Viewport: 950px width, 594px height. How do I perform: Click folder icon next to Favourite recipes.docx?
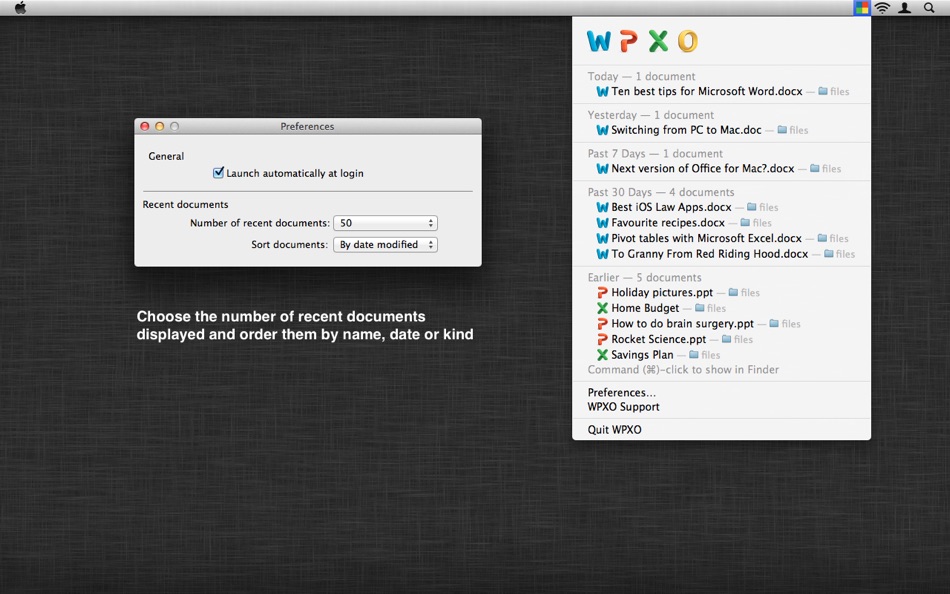(x=745, y=223)
